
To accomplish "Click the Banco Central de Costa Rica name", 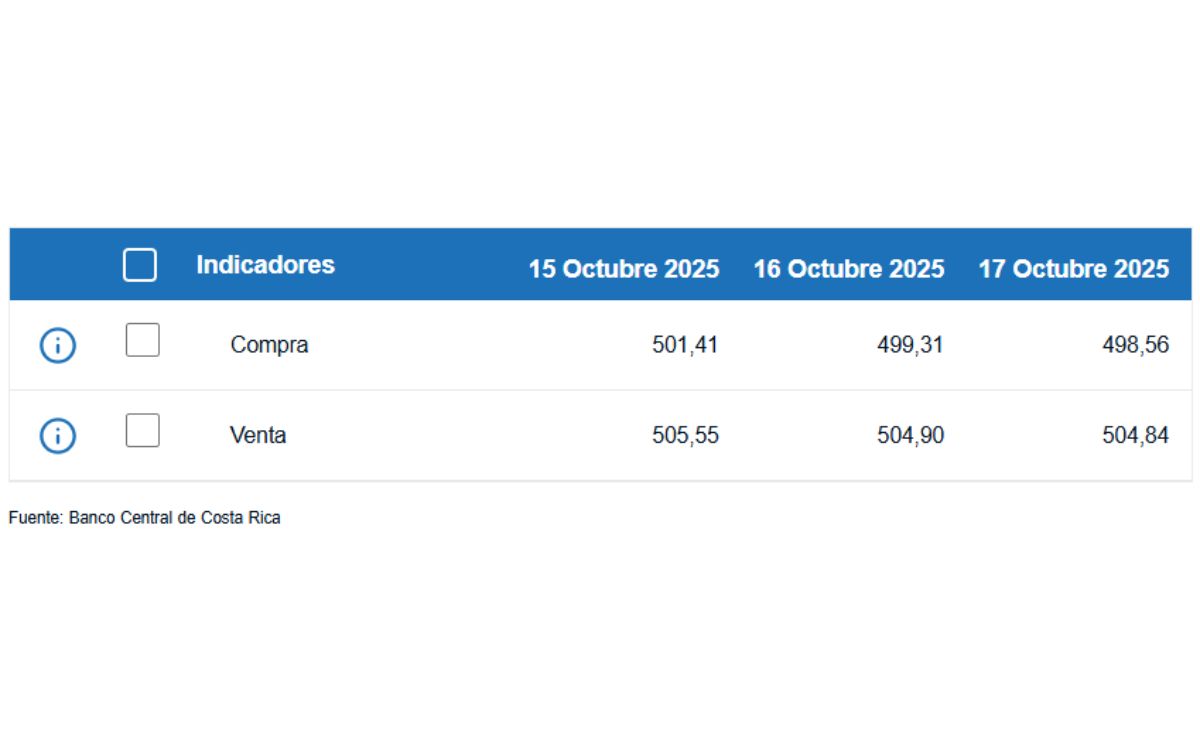I will (x=174, y=518).
